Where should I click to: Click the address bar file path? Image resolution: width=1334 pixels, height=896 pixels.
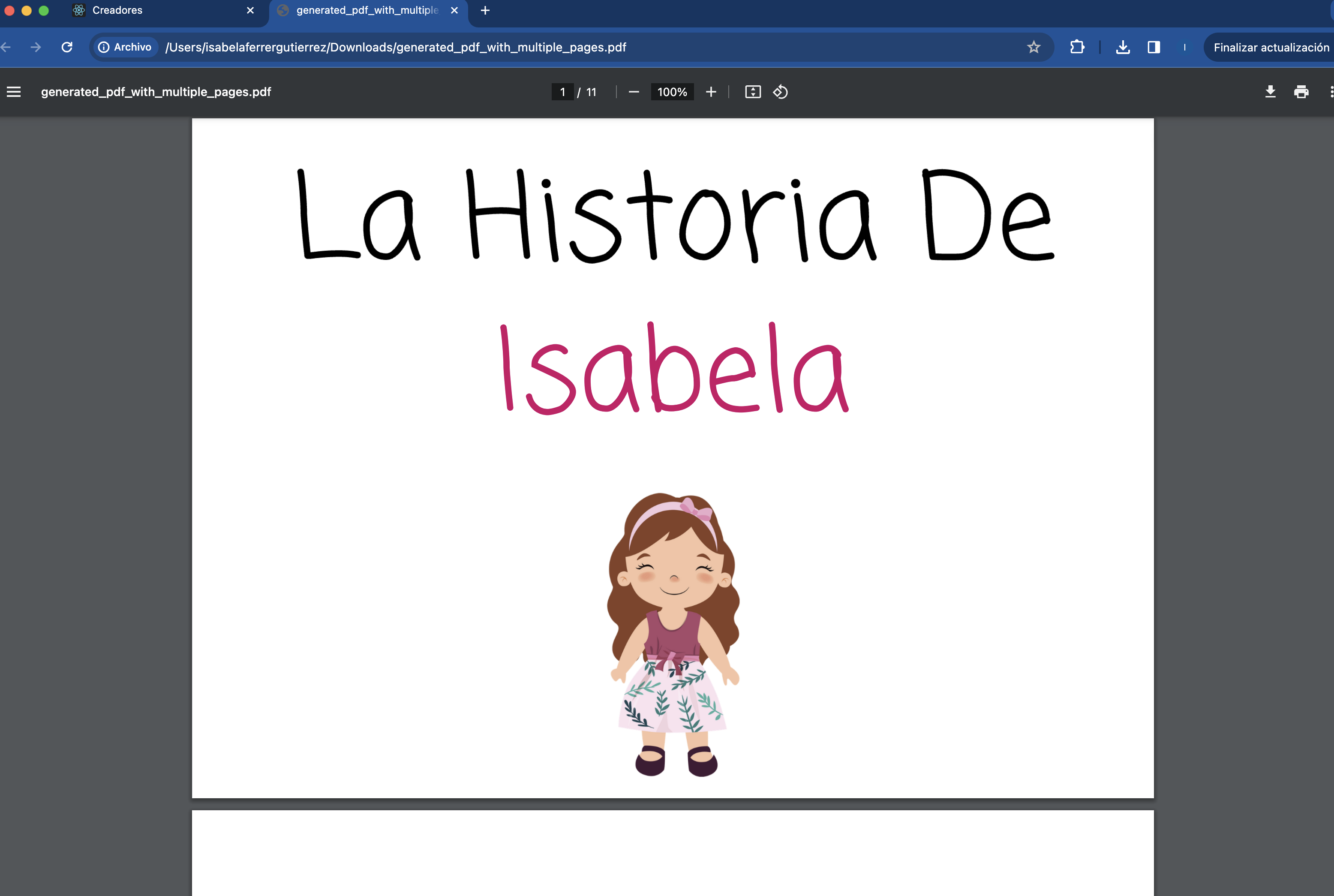tap(395, 48)
